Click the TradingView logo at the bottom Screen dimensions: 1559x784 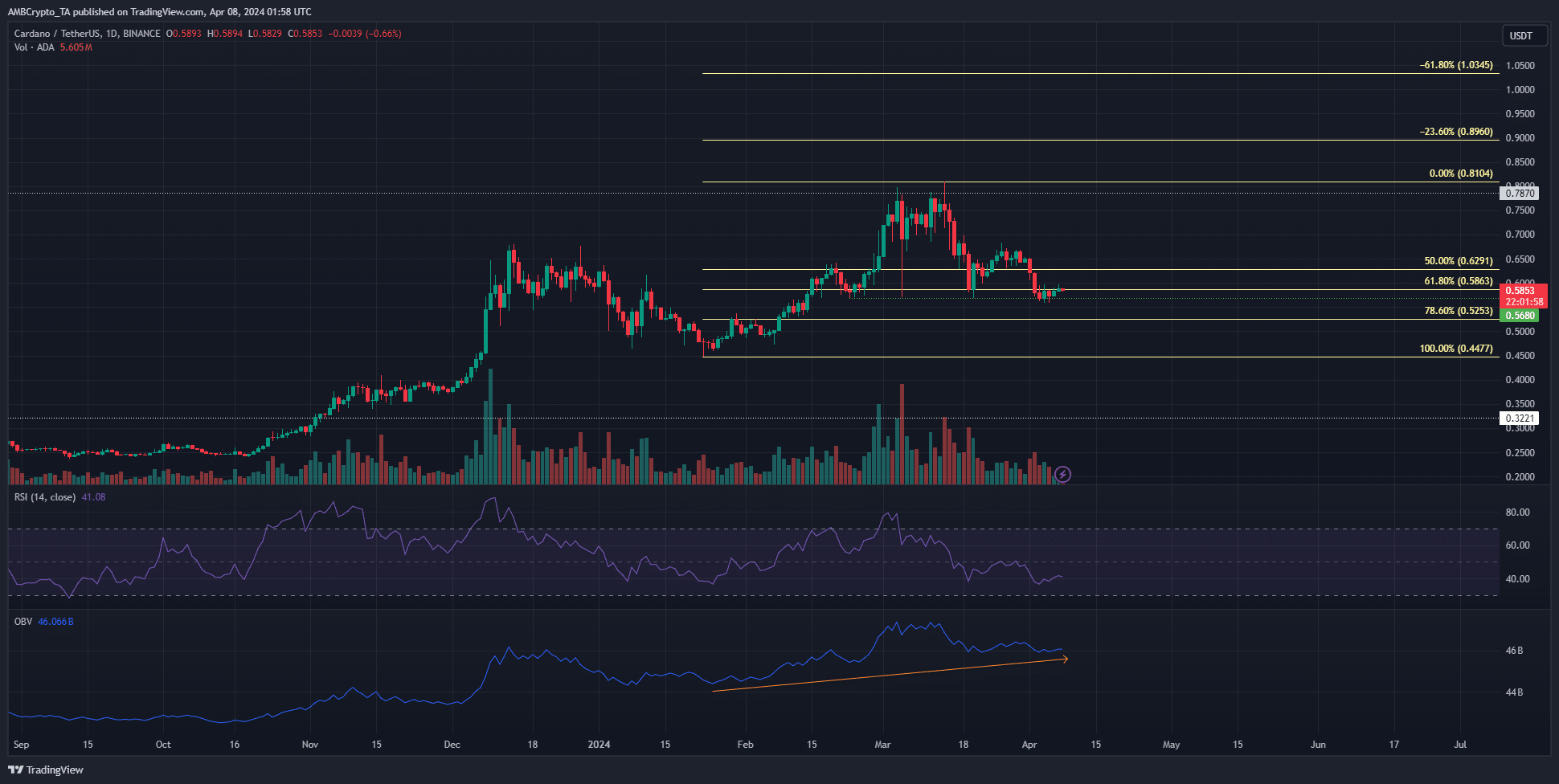point(46,770)
